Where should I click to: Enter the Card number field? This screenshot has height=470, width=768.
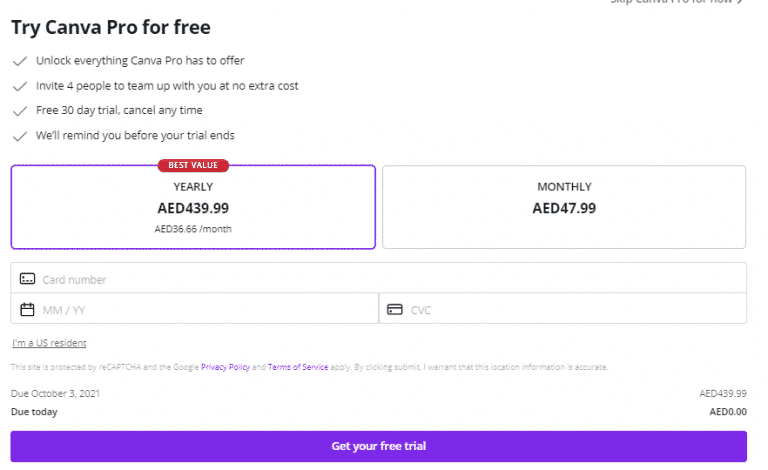pyautogui.click(x=390, y=279)
